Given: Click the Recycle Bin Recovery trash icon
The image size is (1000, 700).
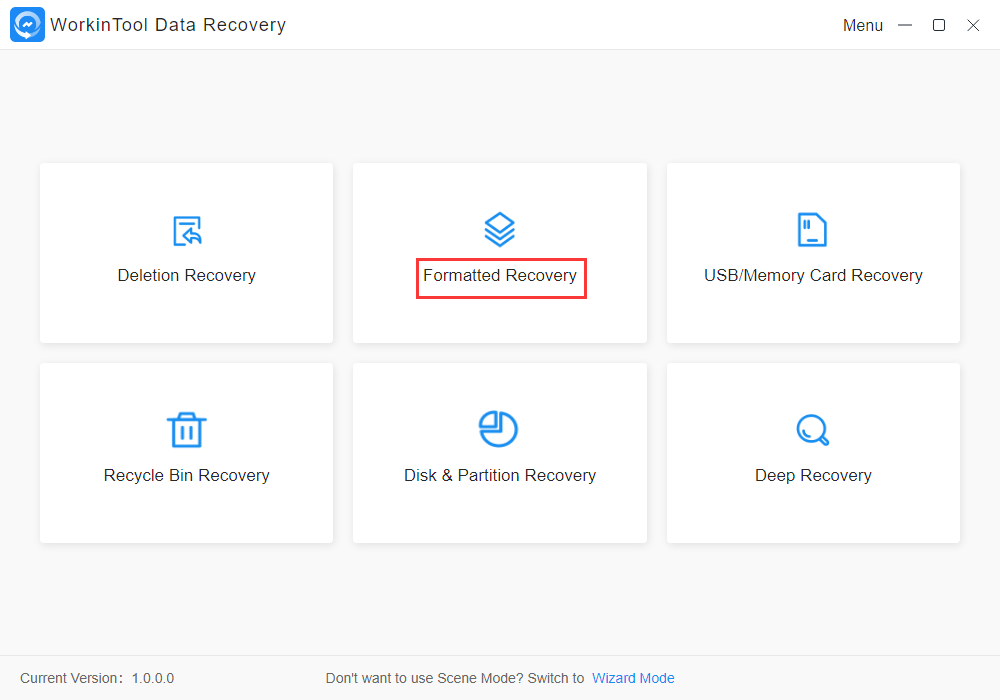Looking at the screenshot, I should coord(186,430).
